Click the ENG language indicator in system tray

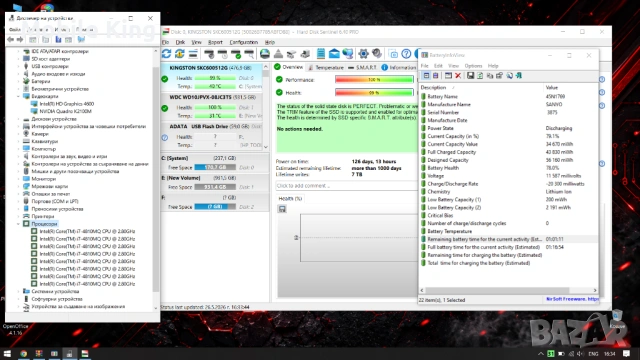coord(593,354)
